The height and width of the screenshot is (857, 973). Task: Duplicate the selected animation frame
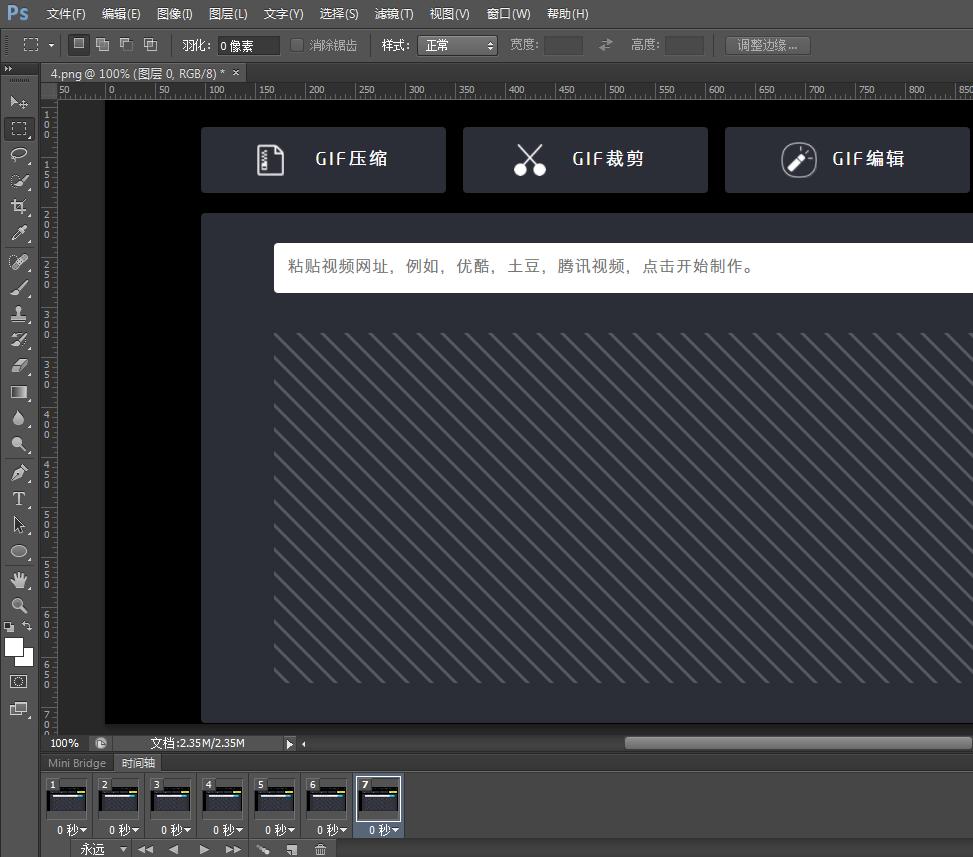(291, 849)
